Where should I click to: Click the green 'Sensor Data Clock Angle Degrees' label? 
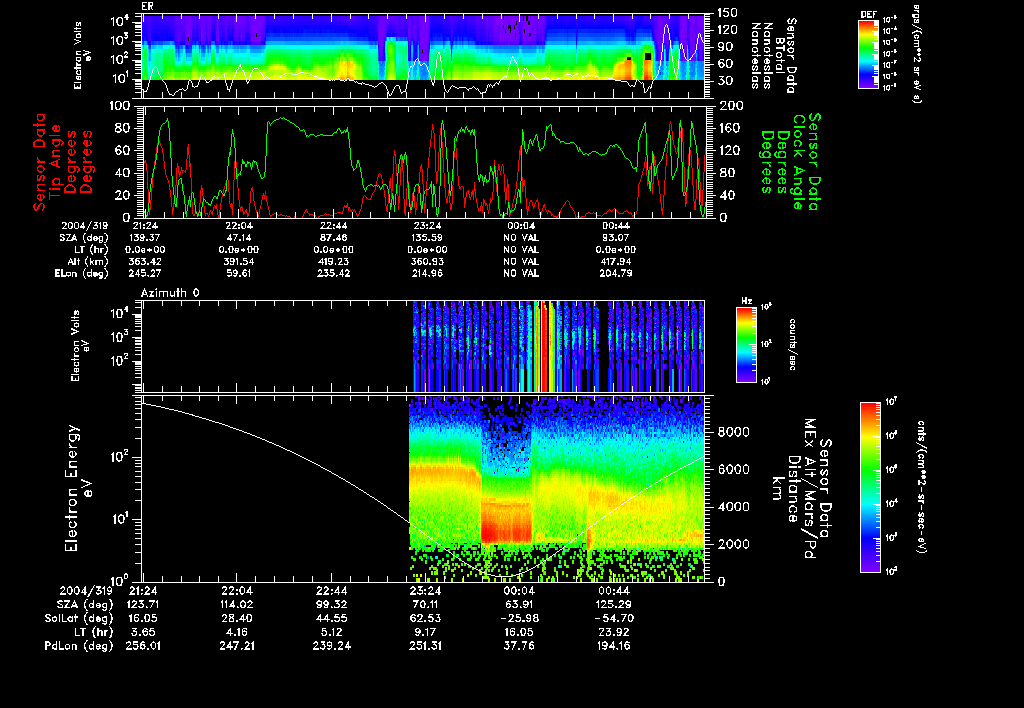tap(790, 162)
